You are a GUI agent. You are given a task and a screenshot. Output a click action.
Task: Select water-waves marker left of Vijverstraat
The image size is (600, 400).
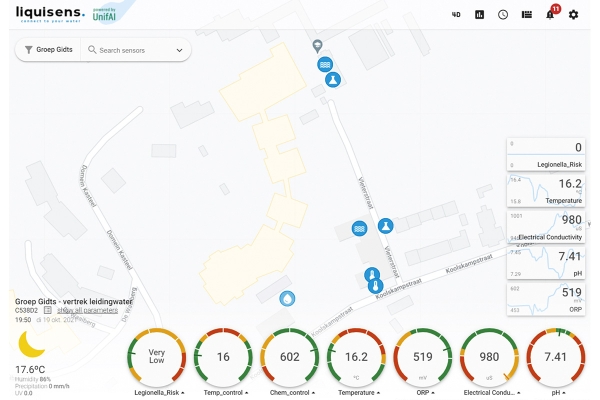(x=359, y=229)
